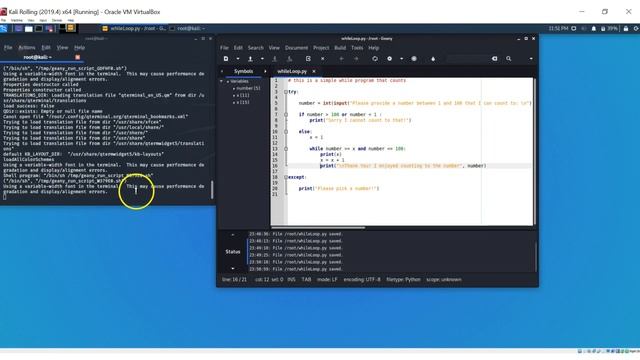This screenshot has height=360, width=640.
Task: Open the terminal window View menu
Action: pyautogui.click(x=62, y=47)
